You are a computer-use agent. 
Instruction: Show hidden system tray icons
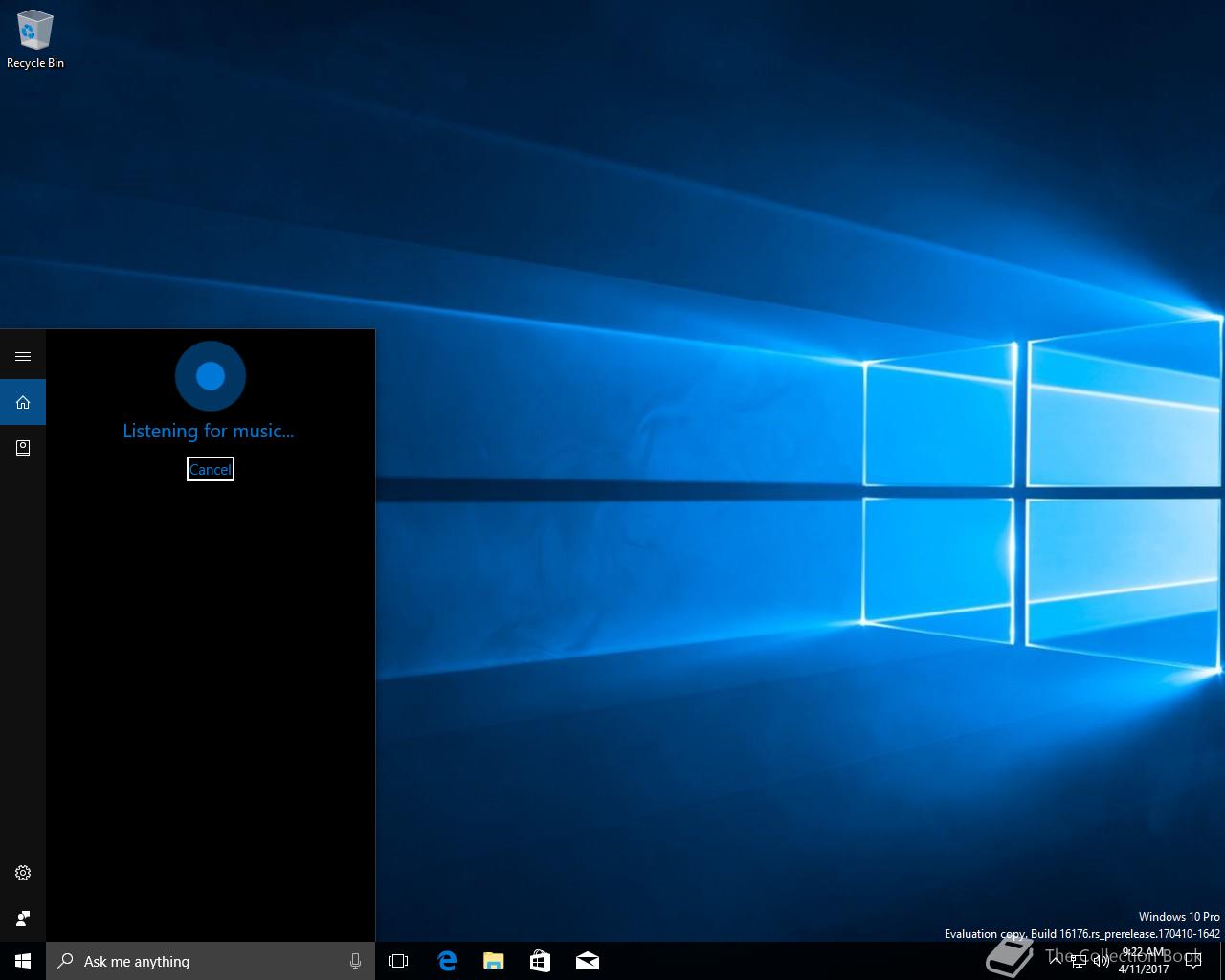[1056, 961]
